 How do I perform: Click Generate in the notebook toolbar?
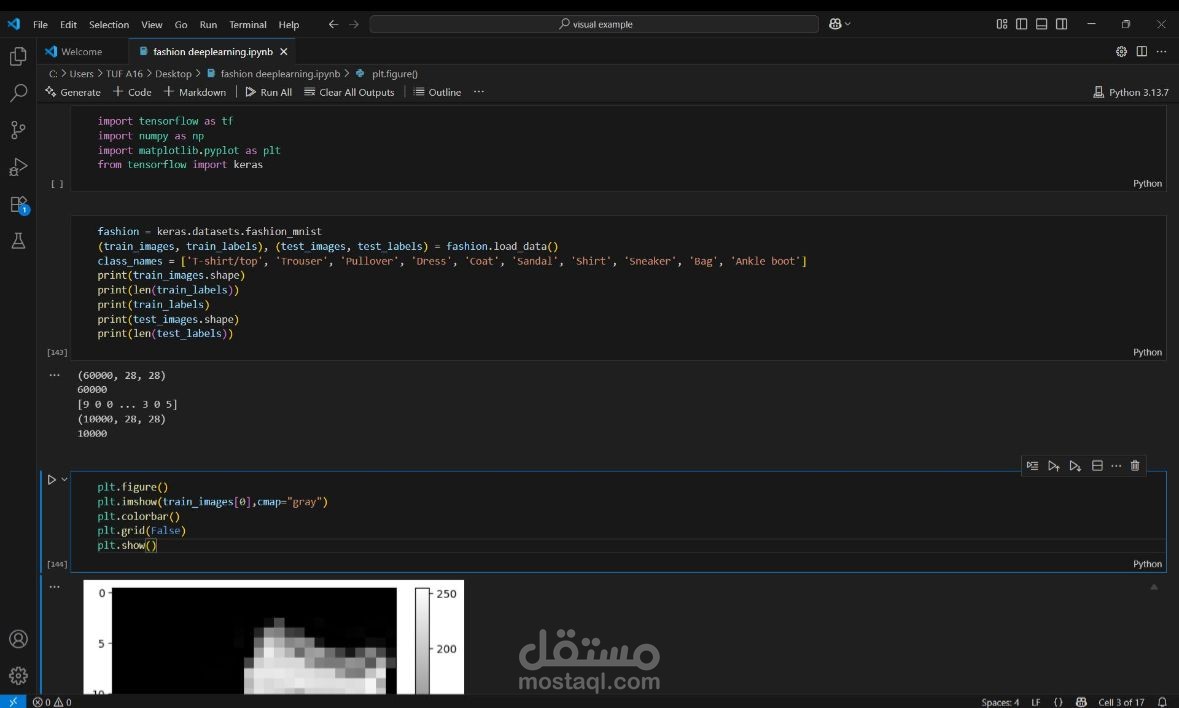click(73, 92)
